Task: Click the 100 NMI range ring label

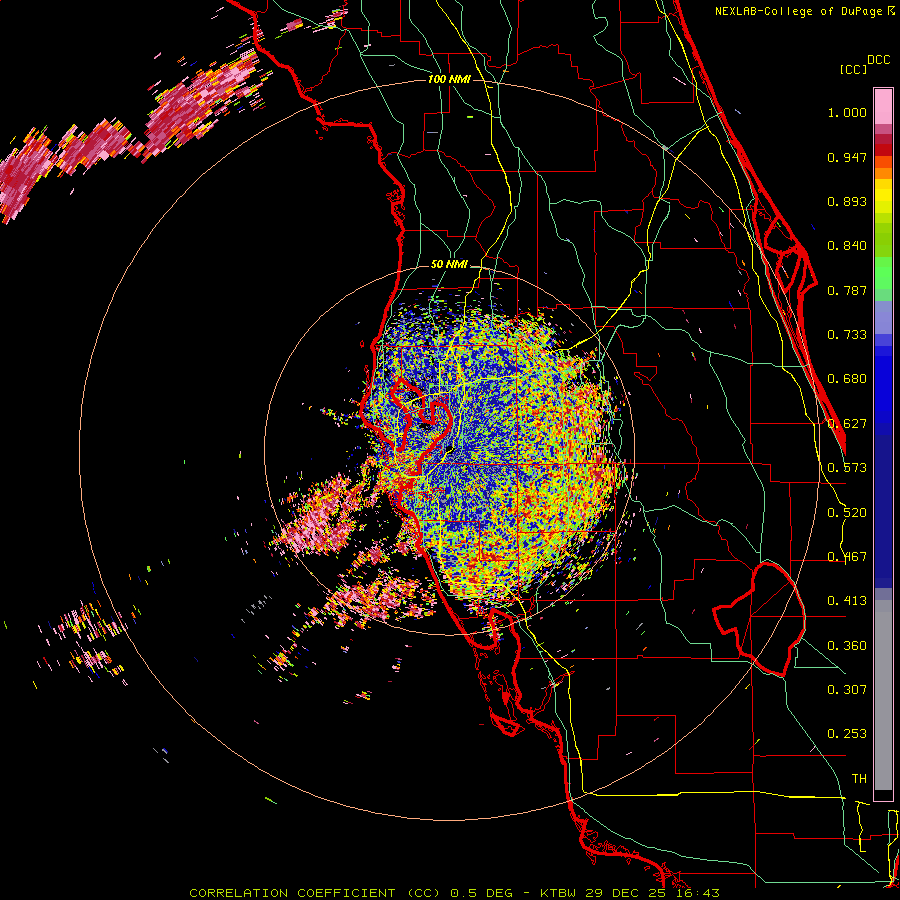Action: click(449, 79)
